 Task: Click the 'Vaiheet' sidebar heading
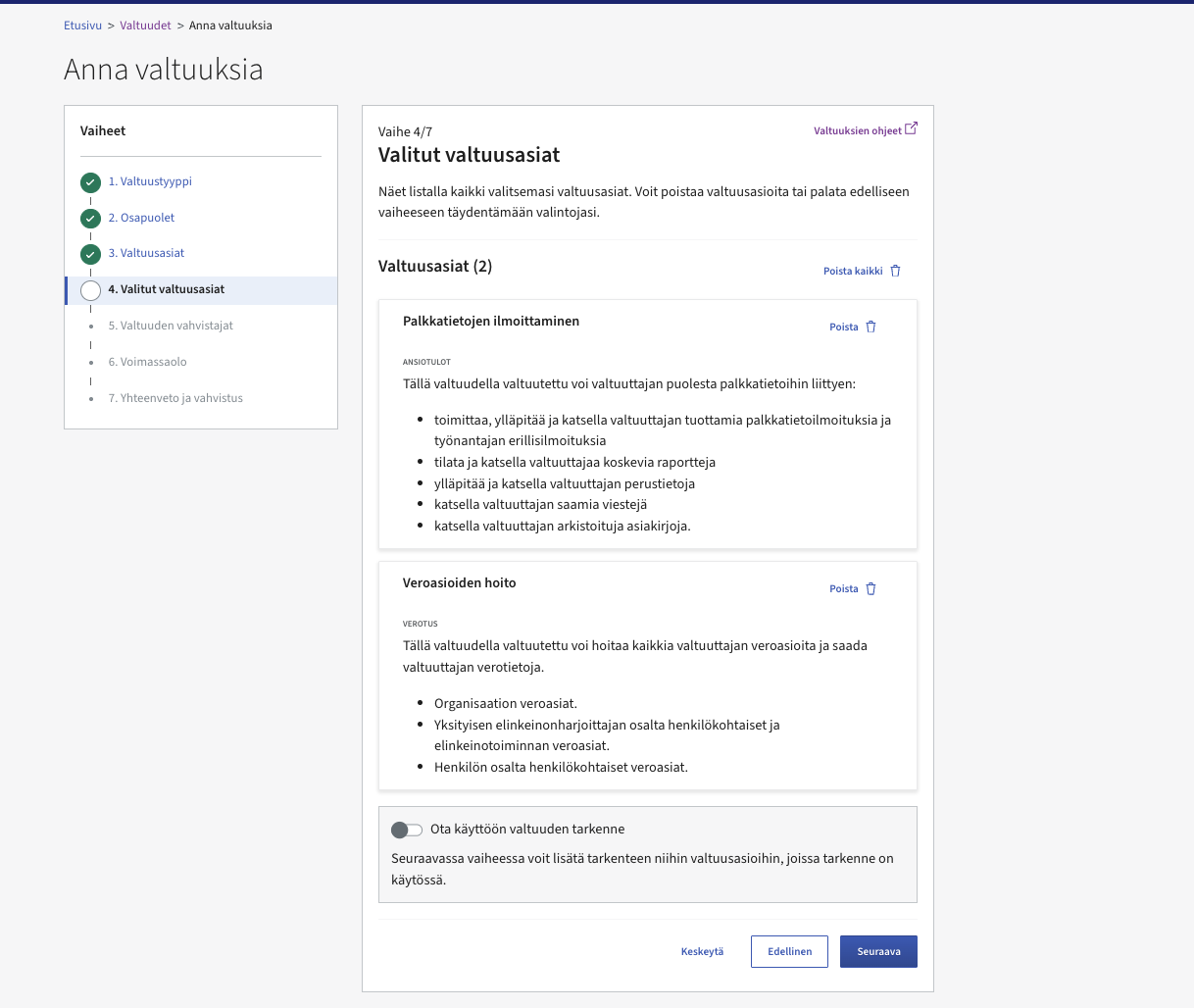pos(103,130)
